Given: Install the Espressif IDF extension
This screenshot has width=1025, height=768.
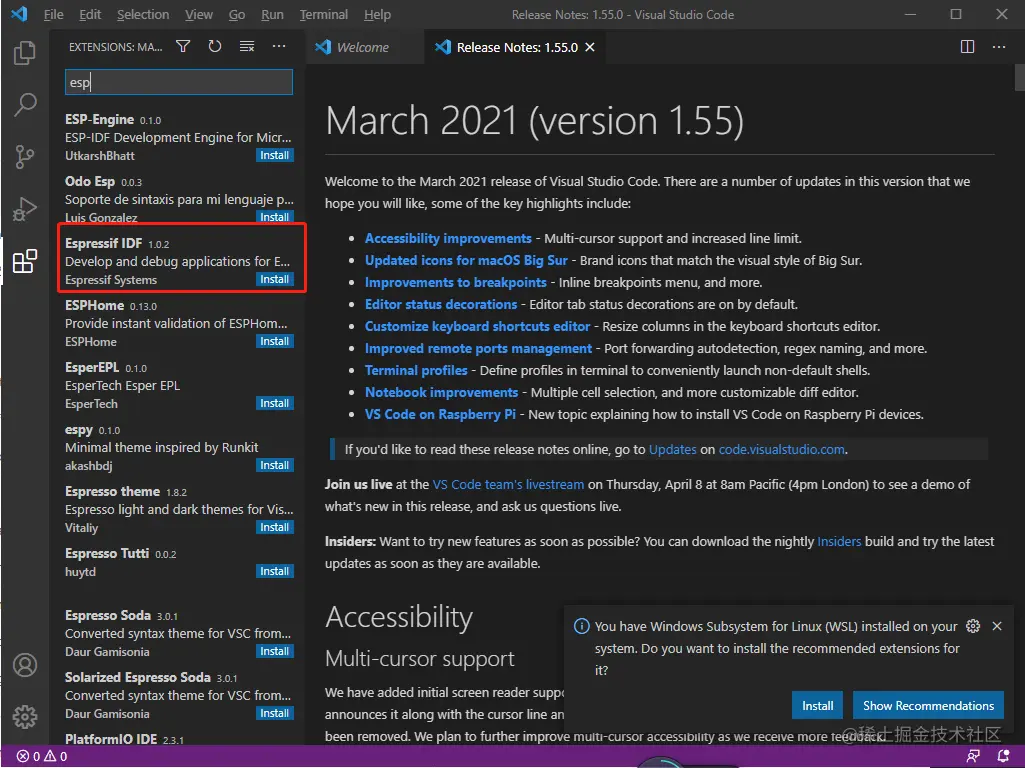Looking at the screenshot, I should click(275, 279).
